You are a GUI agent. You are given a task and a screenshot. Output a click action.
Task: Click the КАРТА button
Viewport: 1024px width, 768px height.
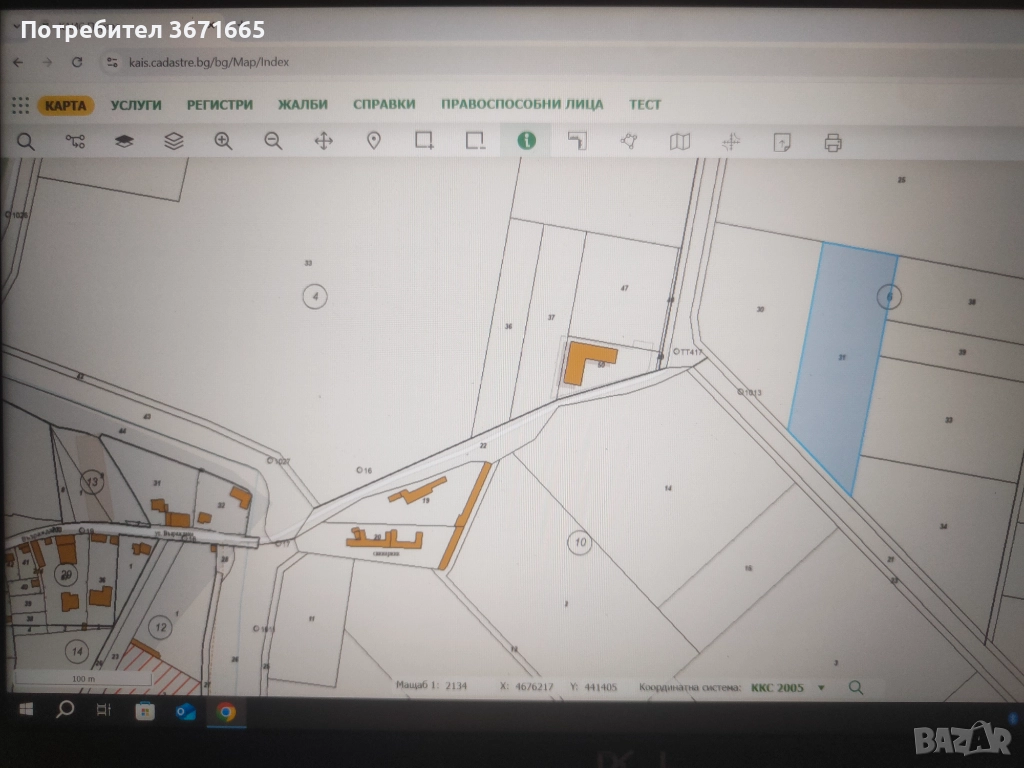[66, 105]
